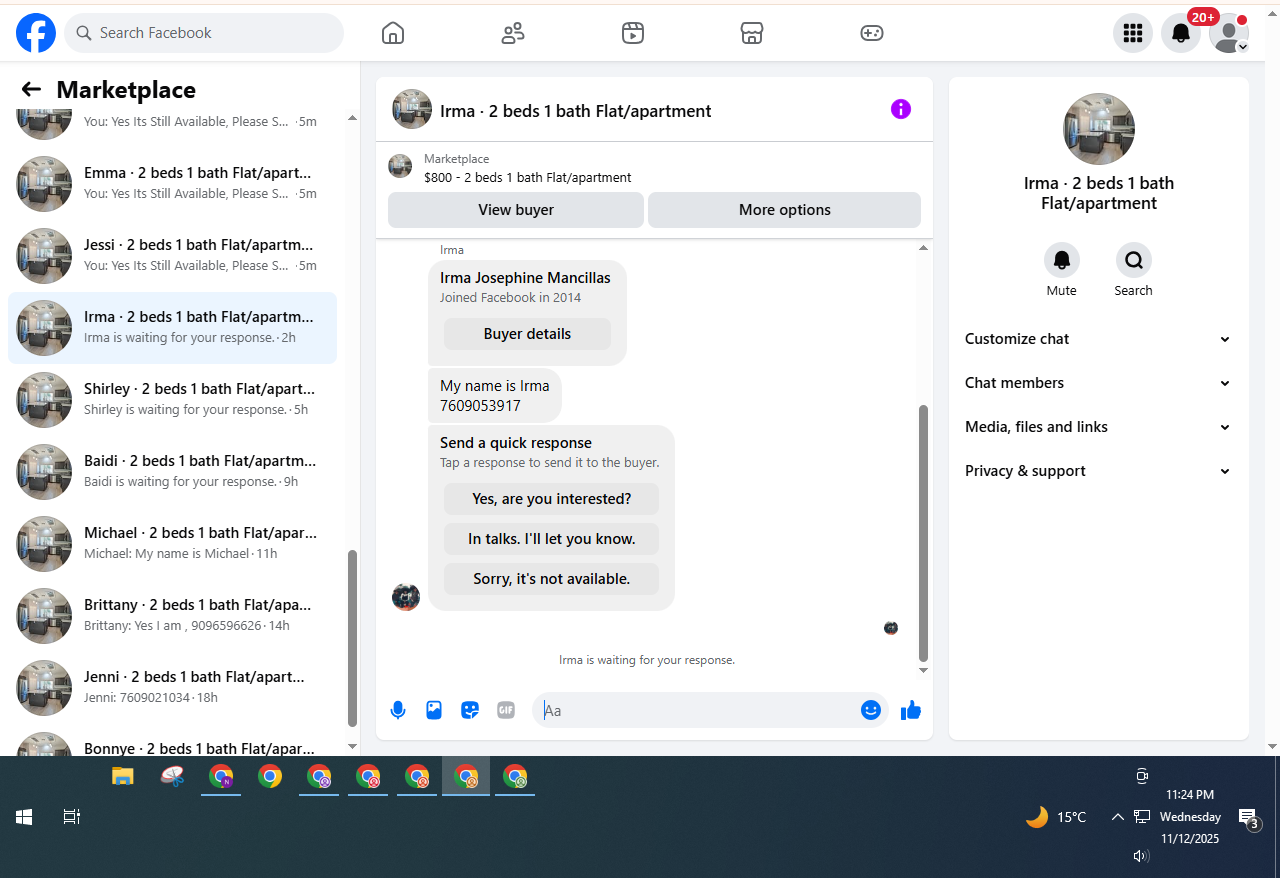Open Michael's conversation in the list
Screen dimensions: 1280x878
pos(172,544)
